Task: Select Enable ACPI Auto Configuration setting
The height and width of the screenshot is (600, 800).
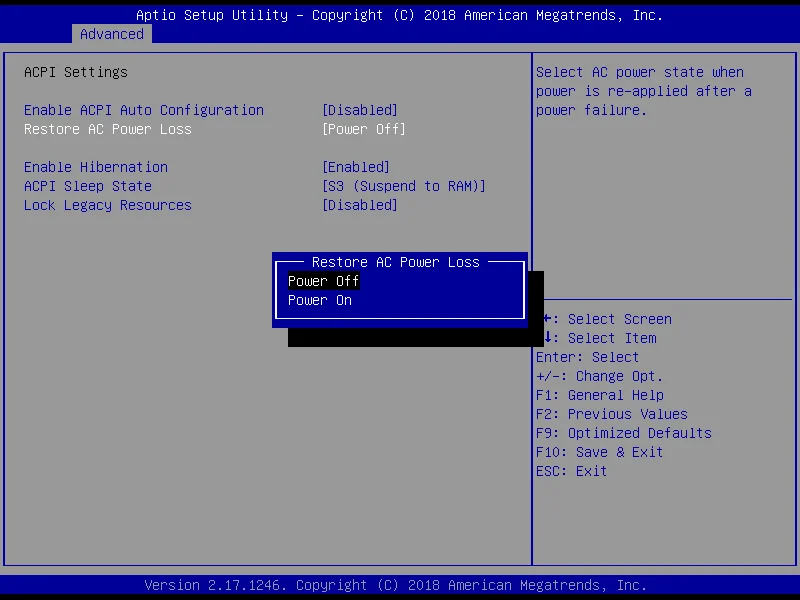Action: pyautogui.click(x=144, y=110)
